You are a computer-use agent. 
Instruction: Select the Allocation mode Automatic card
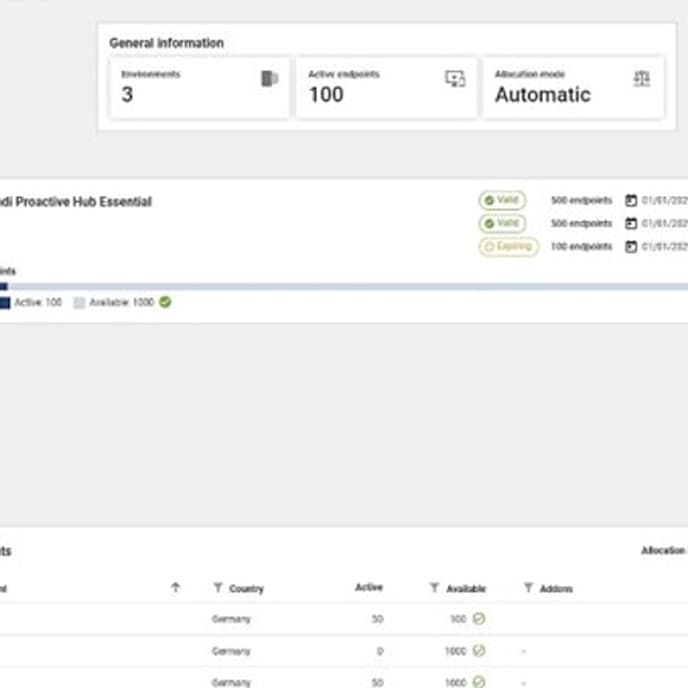click(x=573, y=88)
